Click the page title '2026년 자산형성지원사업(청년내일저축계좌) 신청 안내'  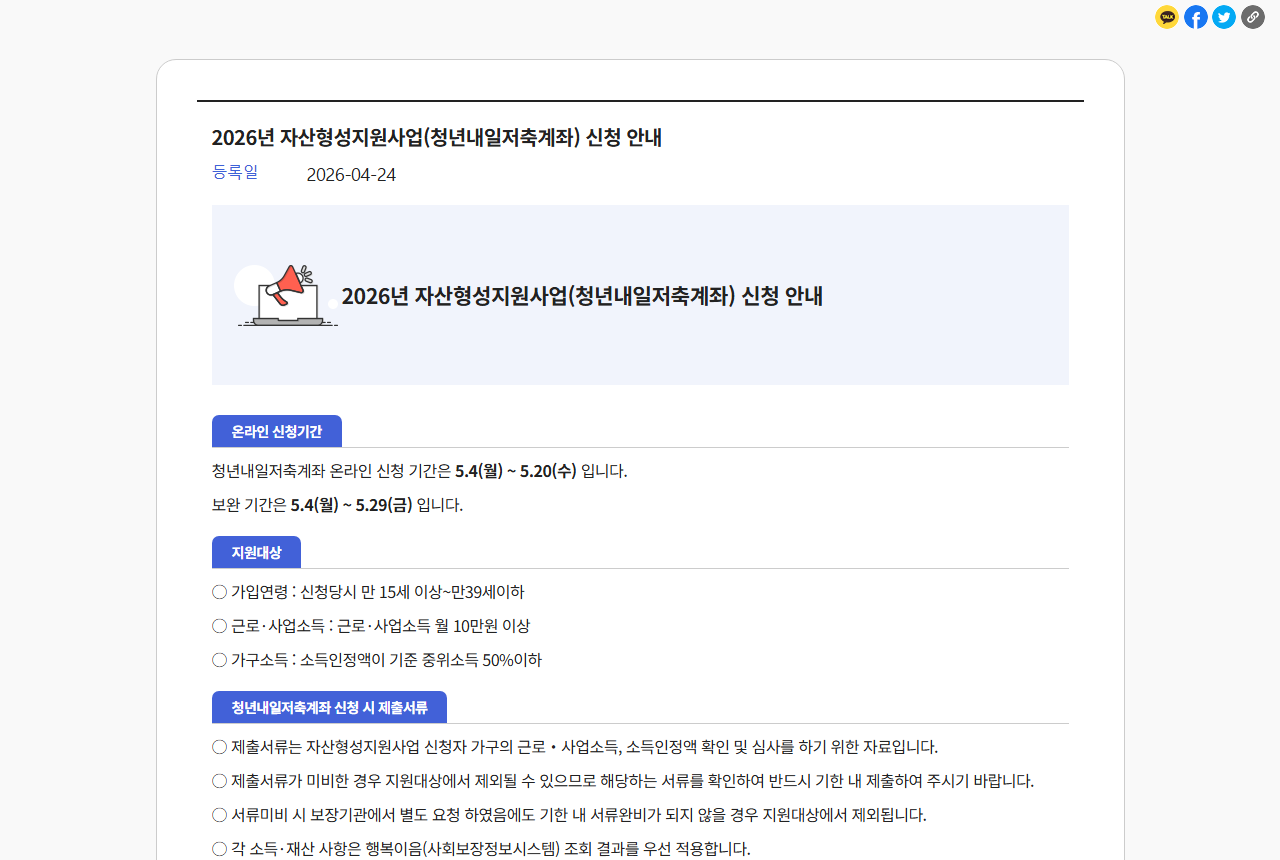437,138
